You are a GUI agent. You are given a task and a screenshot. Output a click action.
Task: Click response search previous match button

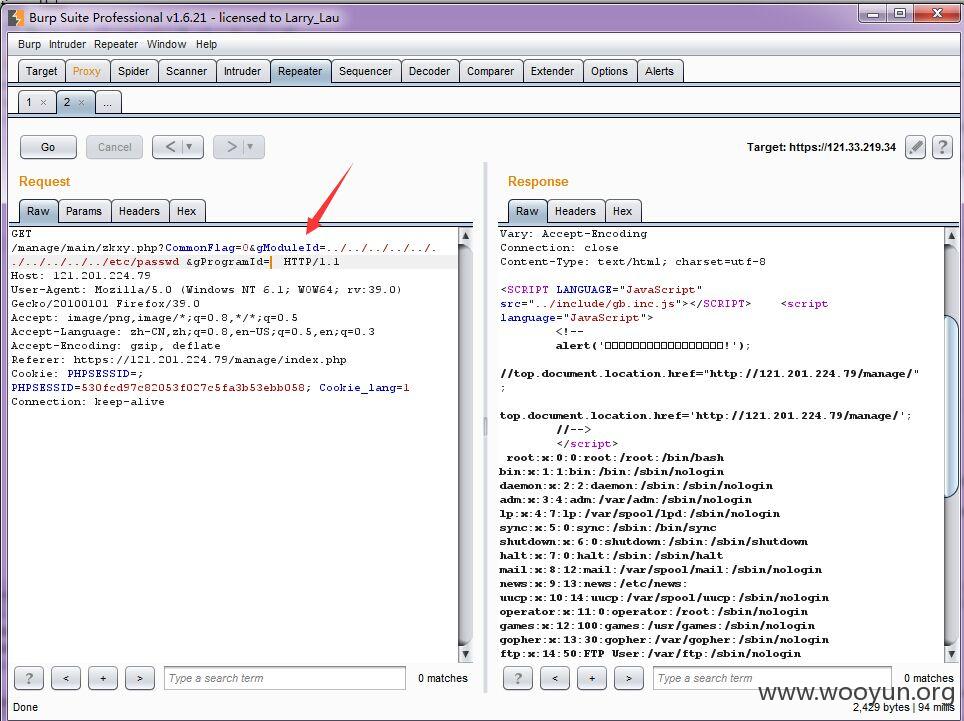(555, 679)
